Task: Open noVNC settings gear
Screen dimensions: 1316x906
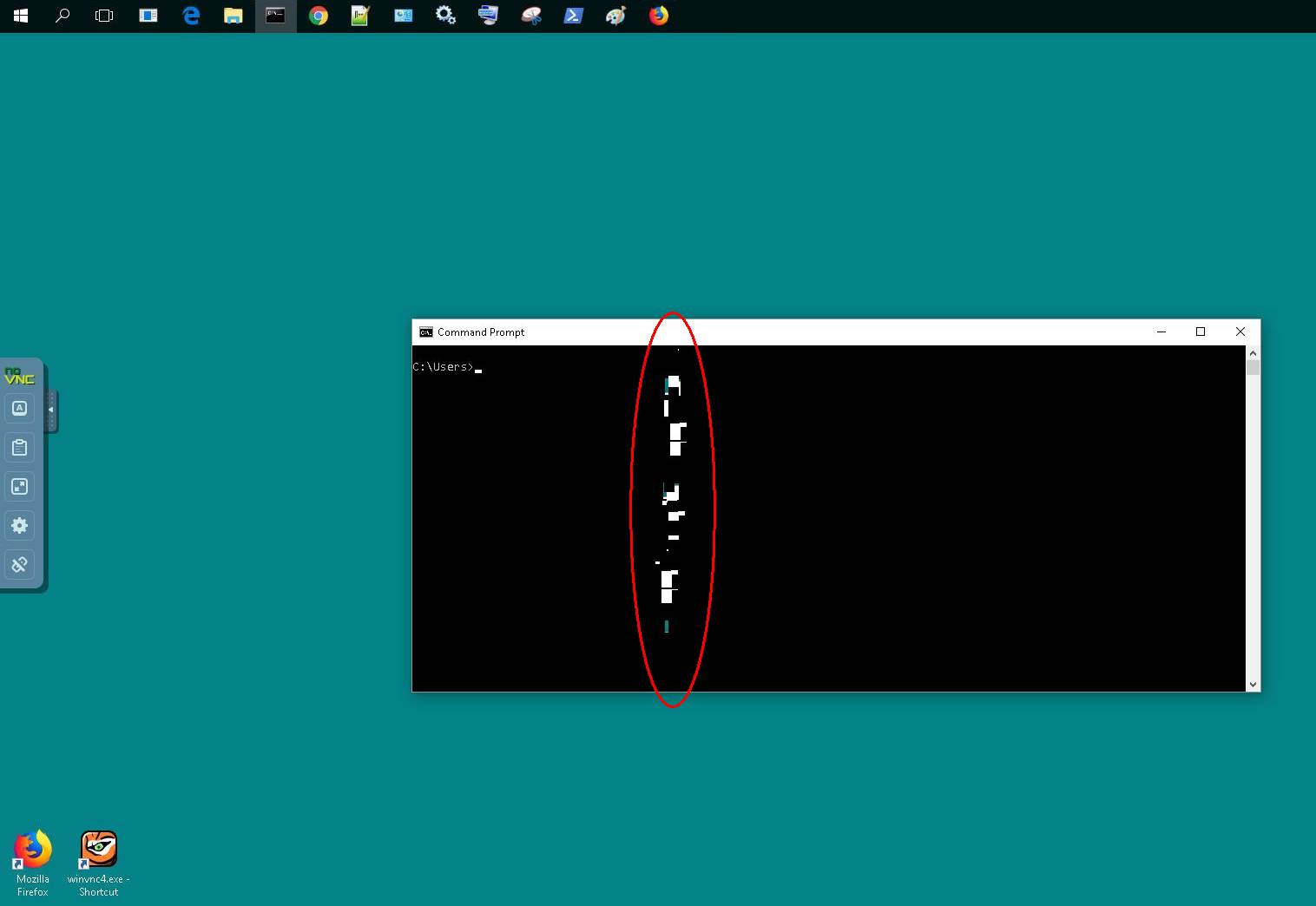Action: click(19, 526)
